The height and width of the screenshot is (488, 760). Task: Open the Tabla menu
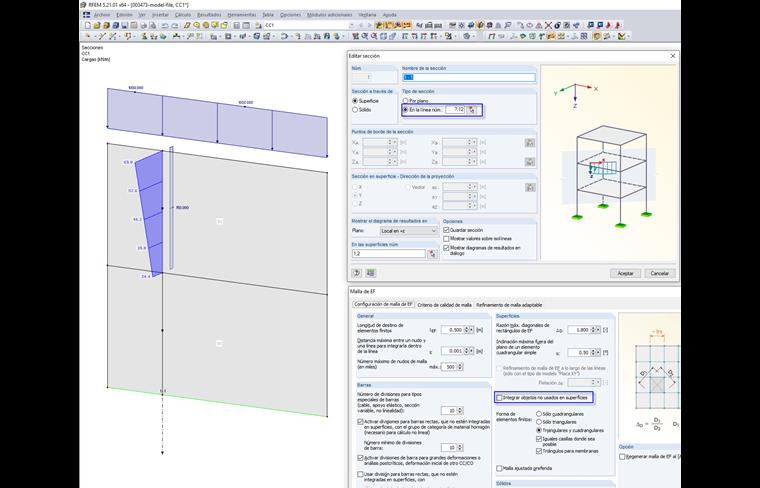coord(268,15)
